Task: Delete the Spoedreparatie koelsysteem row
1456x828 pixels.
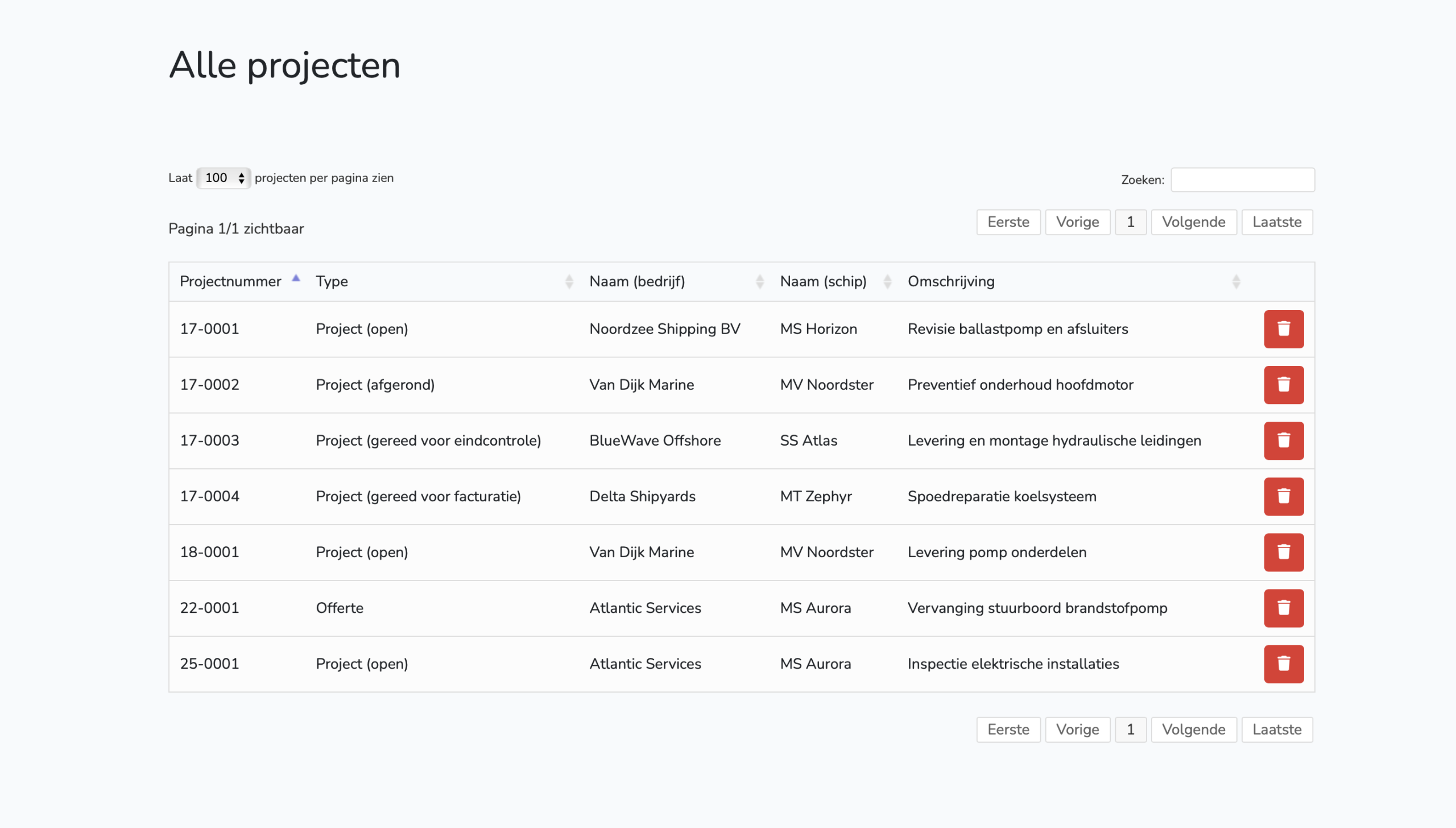Action: tap(1283, 496)
